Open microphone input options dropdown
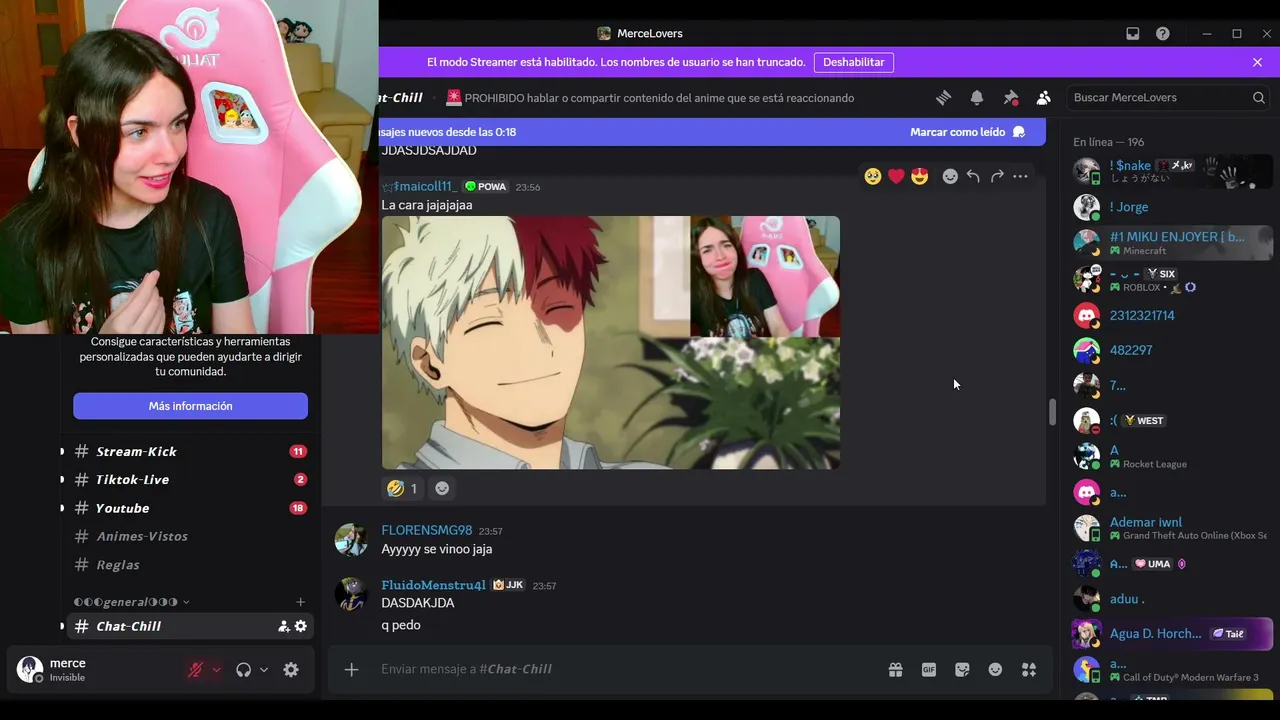Viewport: 1280px width, 720px height. pos(216,670)
